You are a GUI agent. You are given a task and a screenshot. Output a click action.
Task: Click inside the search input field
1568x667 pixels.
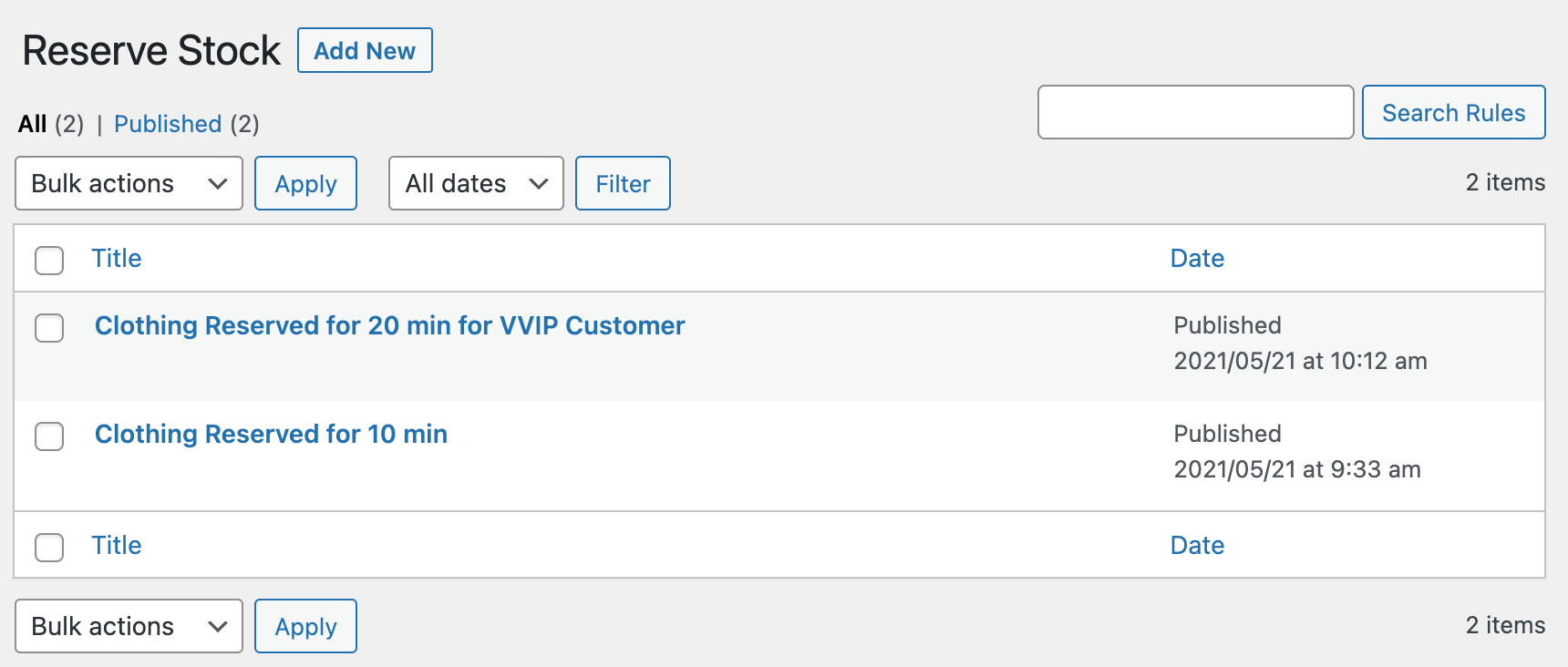tap(1195, 112)
